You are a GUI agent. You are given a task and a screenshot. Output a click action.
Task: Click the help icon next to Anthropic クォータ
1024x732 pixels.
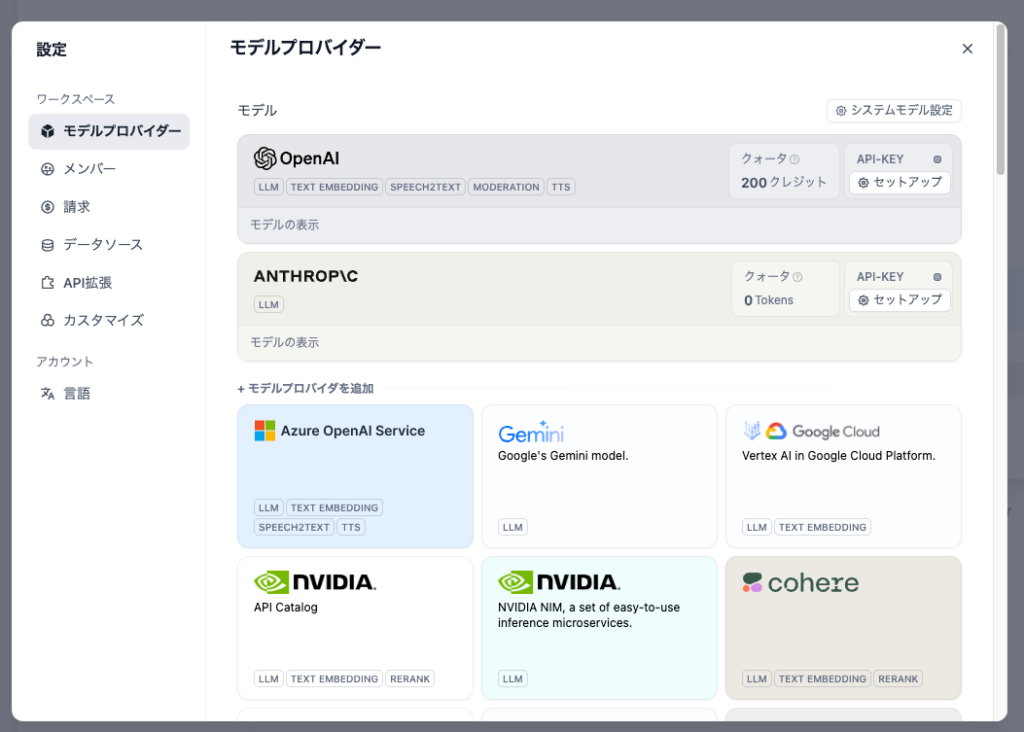click(797, 277)
